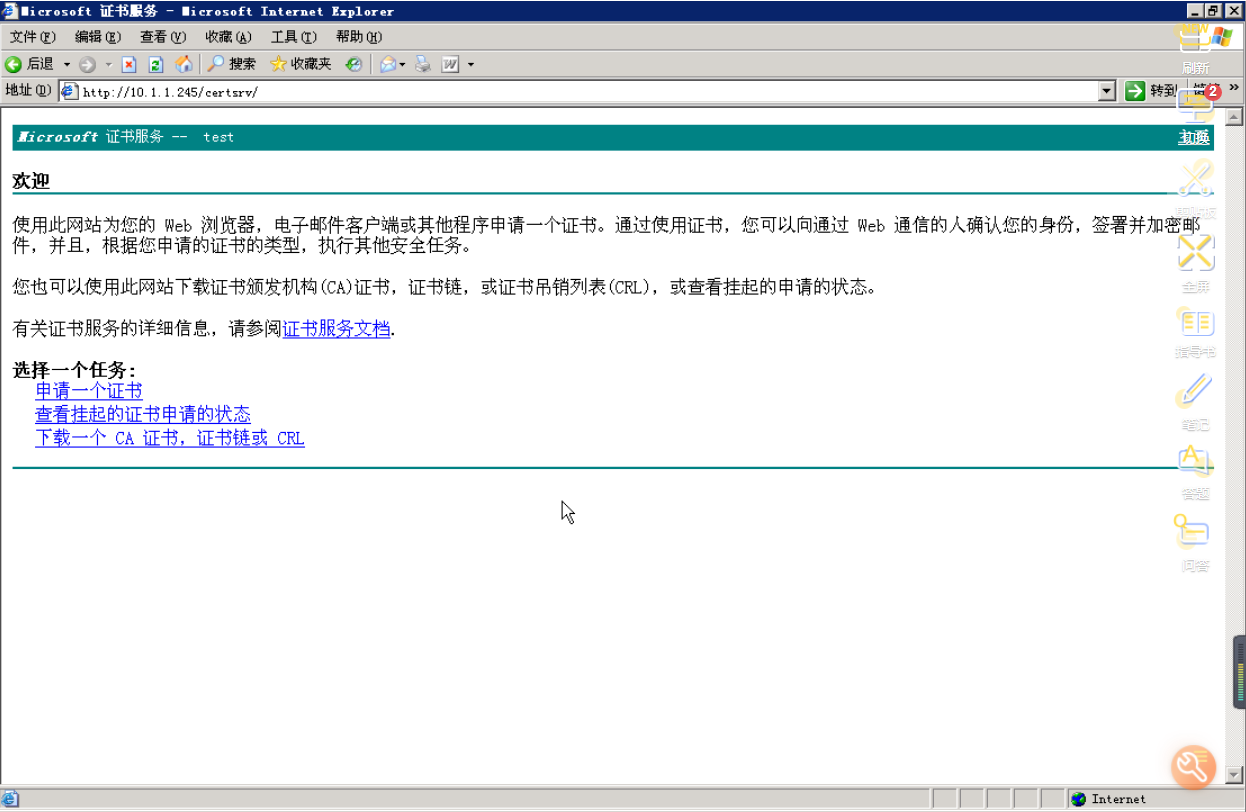1246x812 pixels.
Task: Open the 编辑(E) menu
Action: (x=97, y=37)
